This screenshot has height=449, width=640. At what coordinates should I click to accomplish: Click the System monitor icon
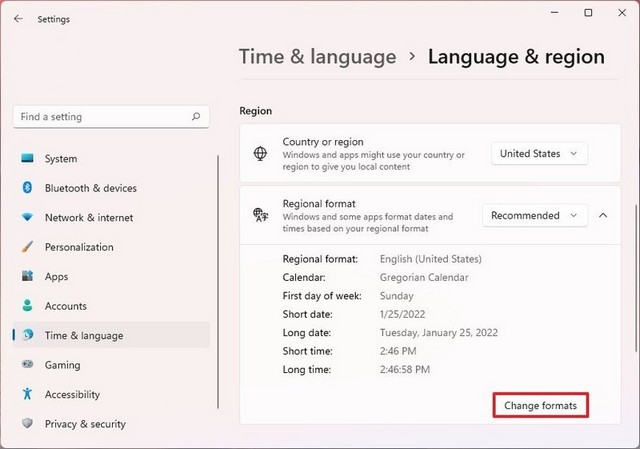click(x=27, y=158)
